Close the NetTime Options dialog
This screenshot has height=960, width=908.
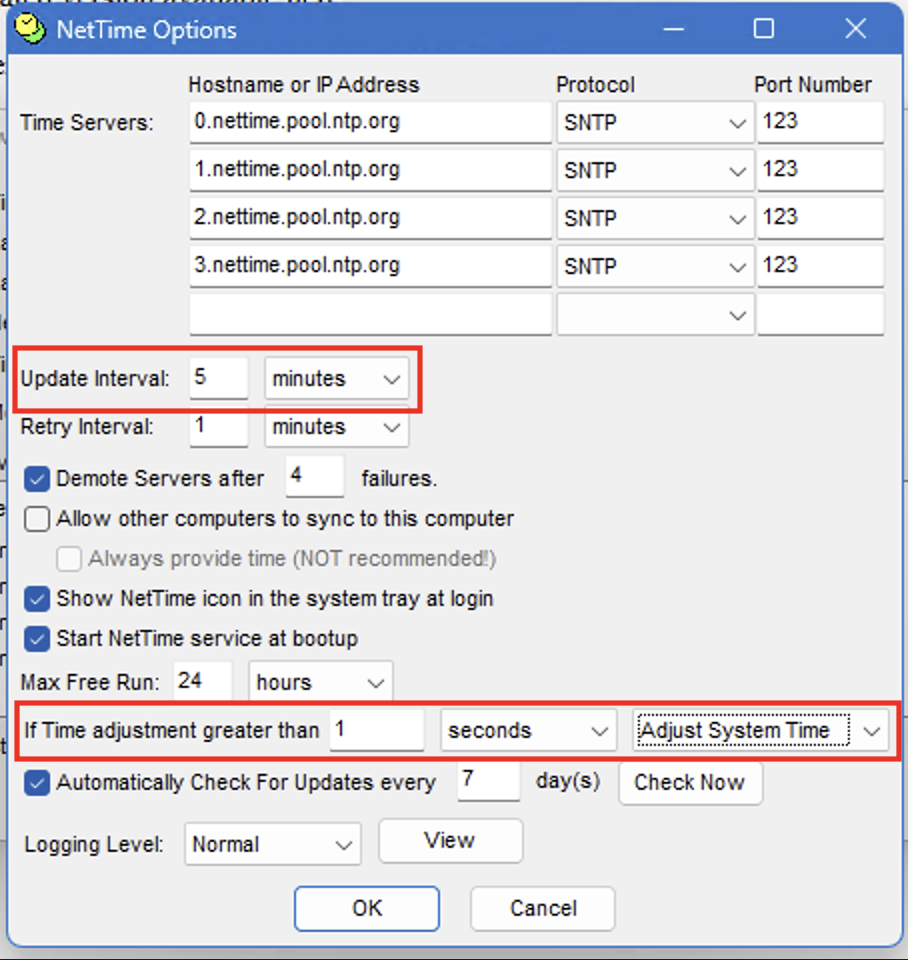click(x=855, y=29)
